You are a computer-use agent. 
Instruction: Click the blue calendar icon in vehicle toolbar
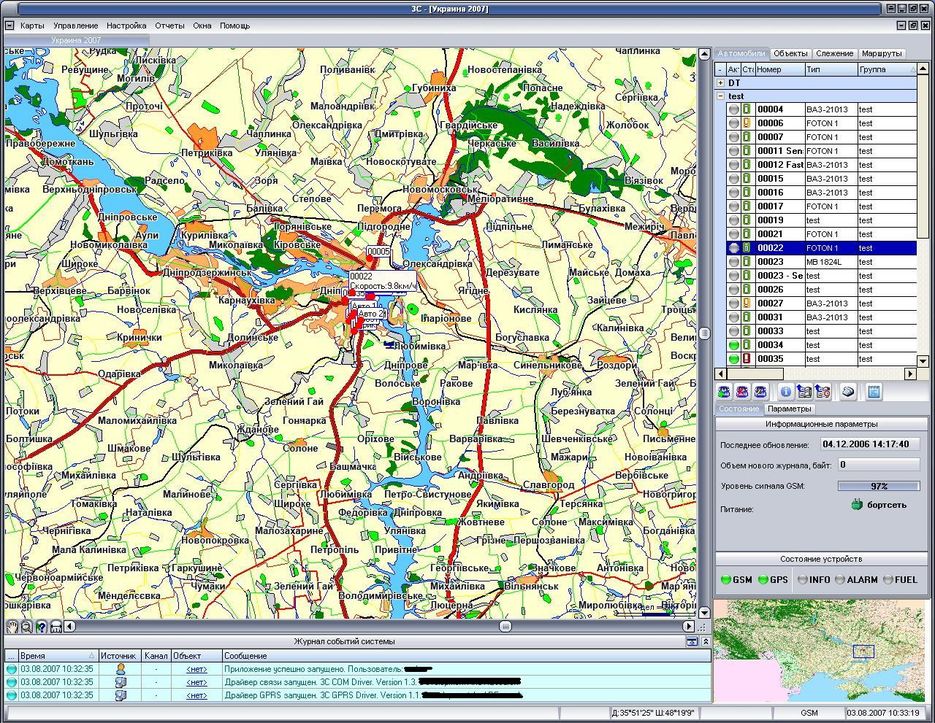click(x=873, y=392)
